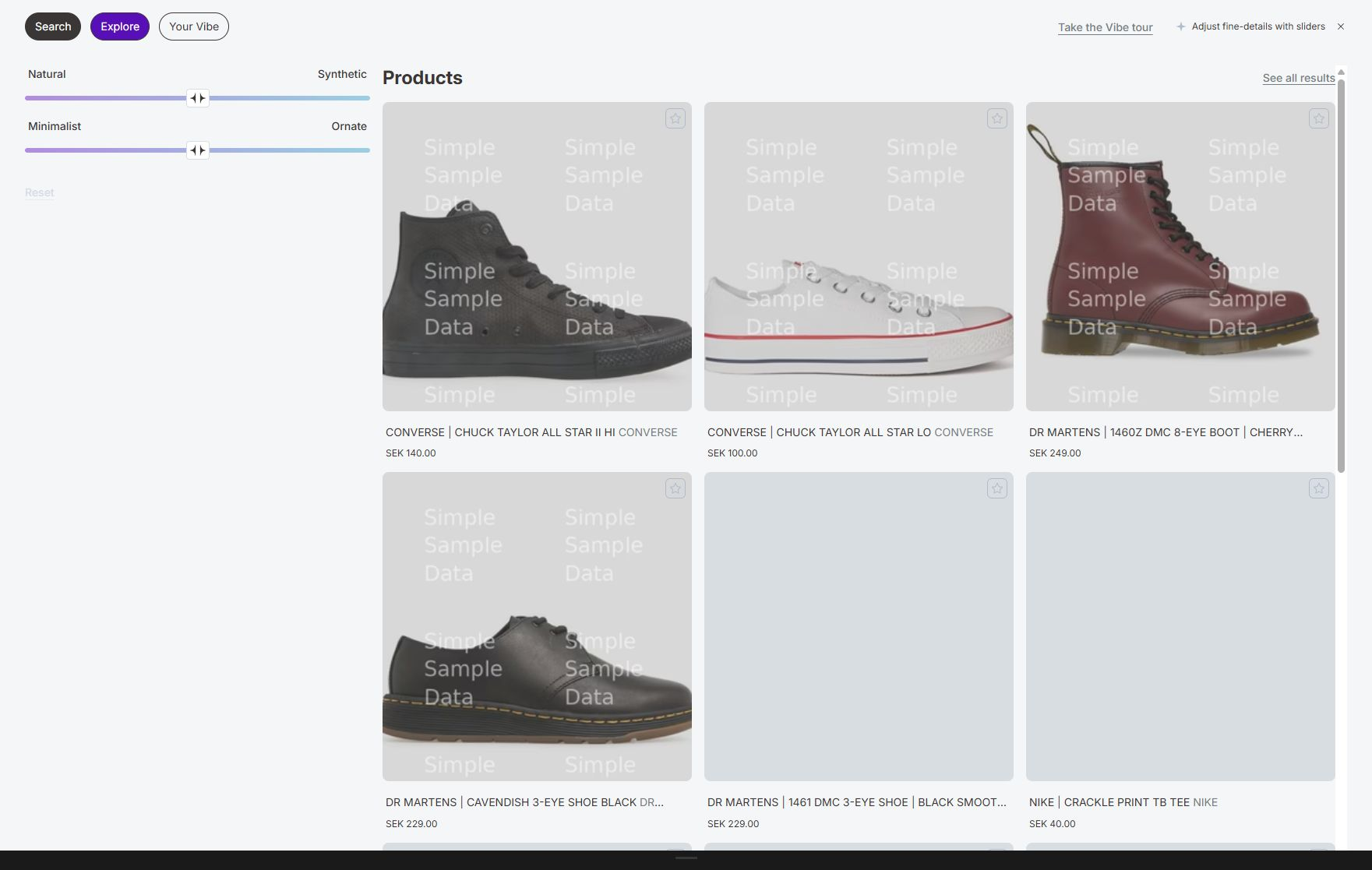The height and width of the screenshot is (870, 1372).
Task: Favorite the Converse Chuck Taylor Lo star
Action: 997,118
